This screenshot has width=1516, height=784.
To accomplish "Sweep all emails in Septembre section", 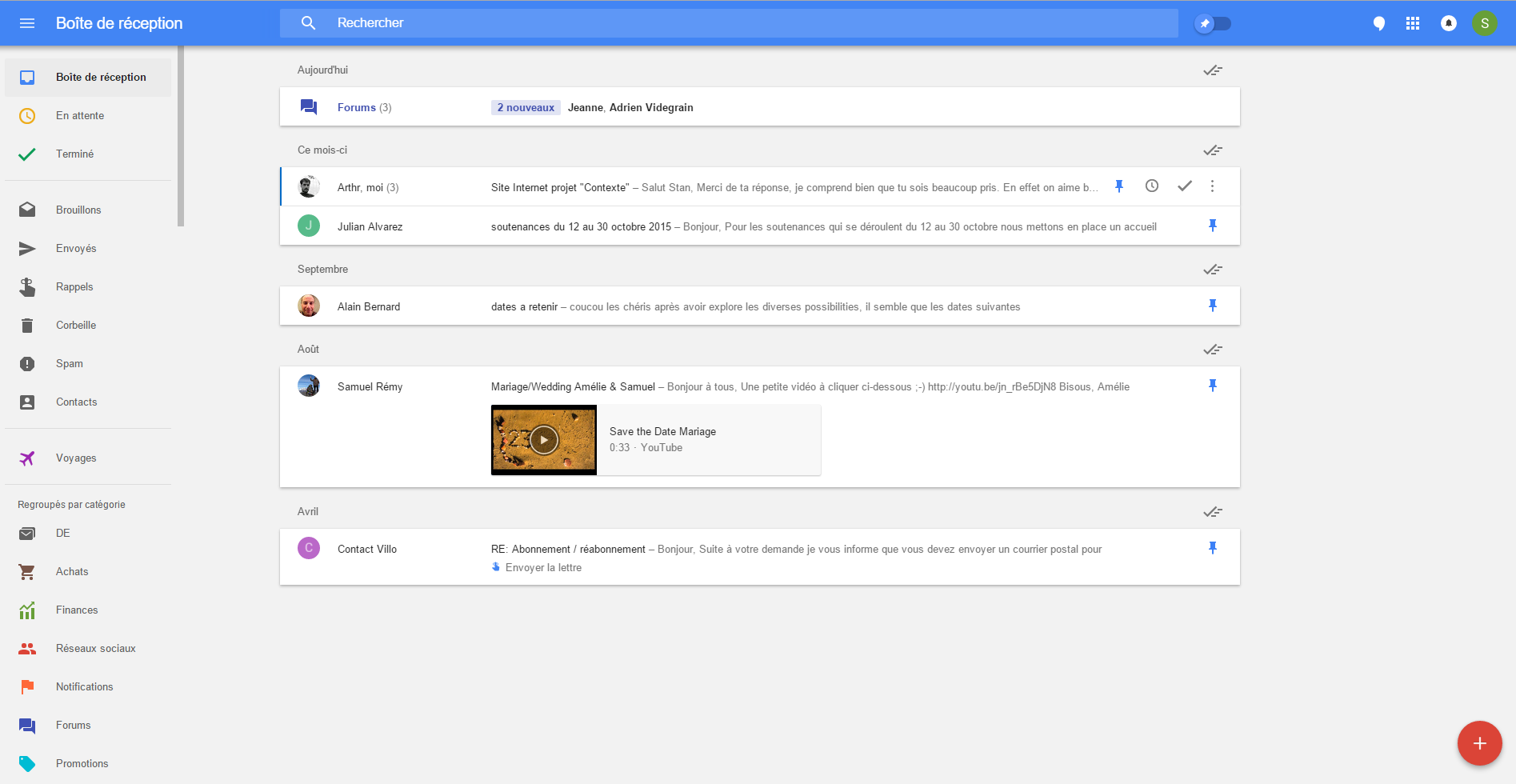I will pos(1213,270).
